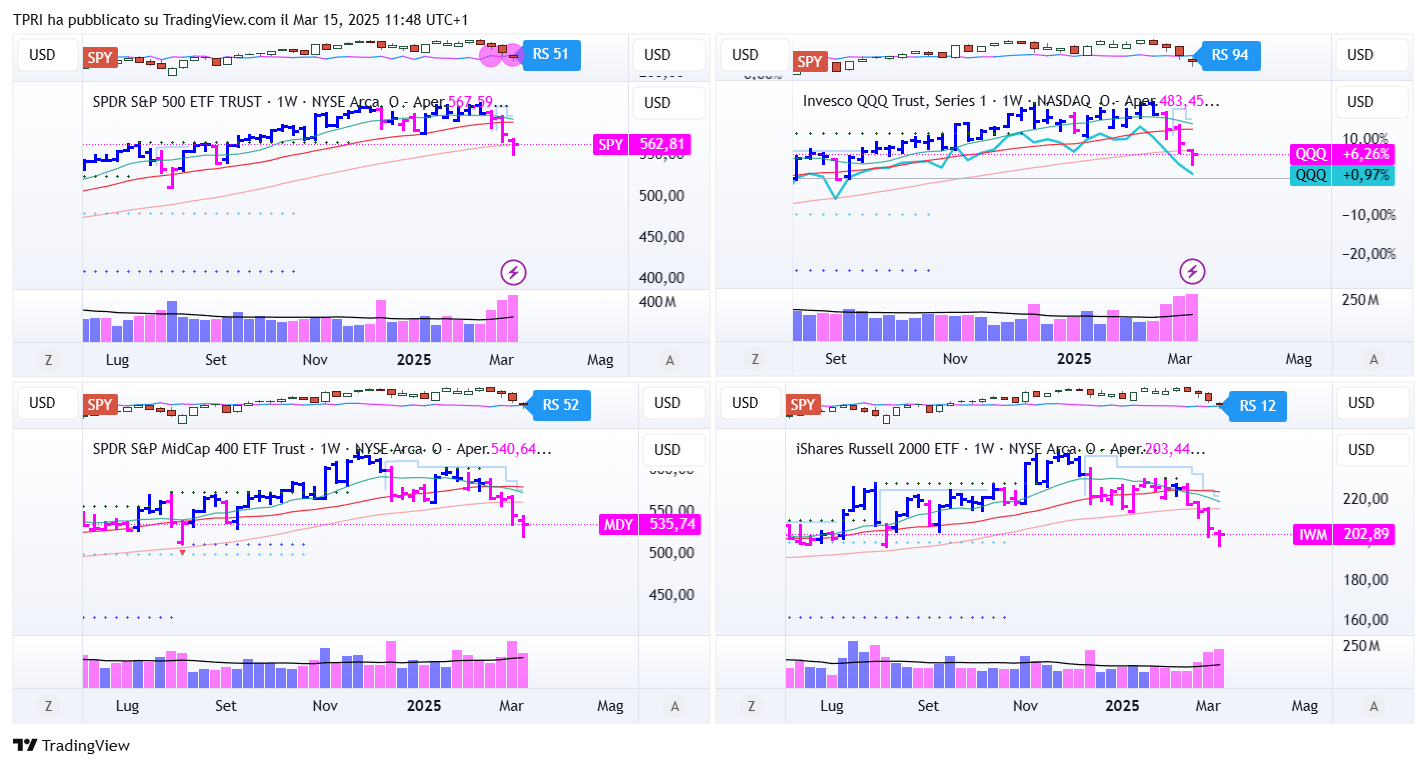Image resolution: width=1427 pixels, height=767 pixels.
Task: Open USD currency selector beside Invesco QQQ title
Action: coord(1360,102)
